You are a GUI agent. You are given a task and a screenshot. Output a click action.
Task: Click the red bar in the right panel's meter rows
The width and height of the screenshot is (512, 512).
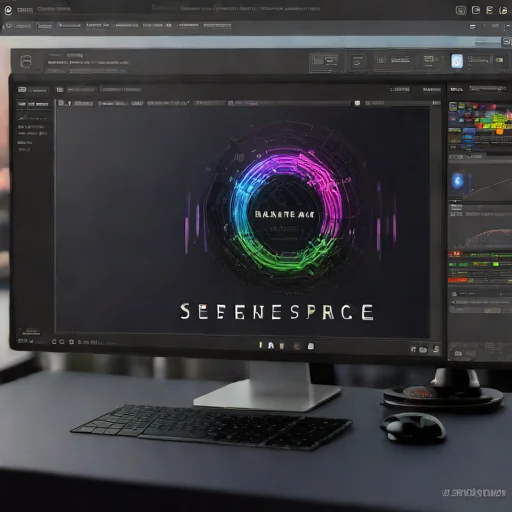pos(457,280)
